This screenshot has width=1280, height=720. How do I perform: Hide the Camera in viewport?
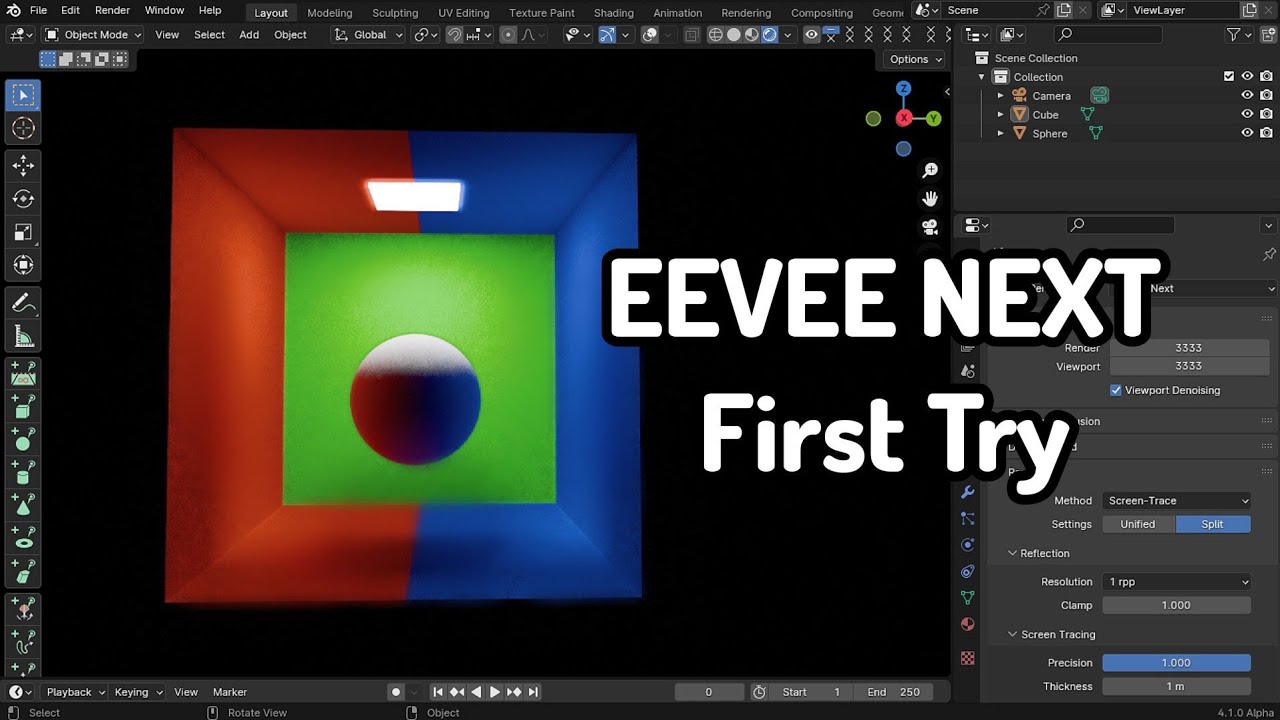1247,96
